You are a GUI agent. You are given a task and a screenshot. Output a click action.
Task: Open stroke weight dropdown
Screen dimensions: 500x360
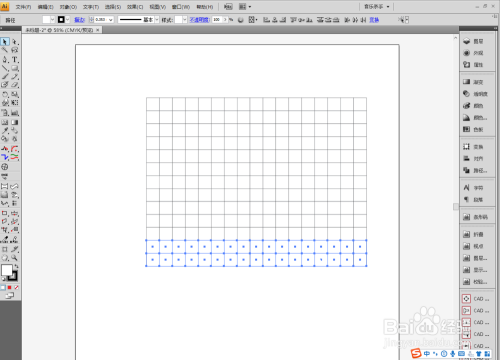click(111, 20)
